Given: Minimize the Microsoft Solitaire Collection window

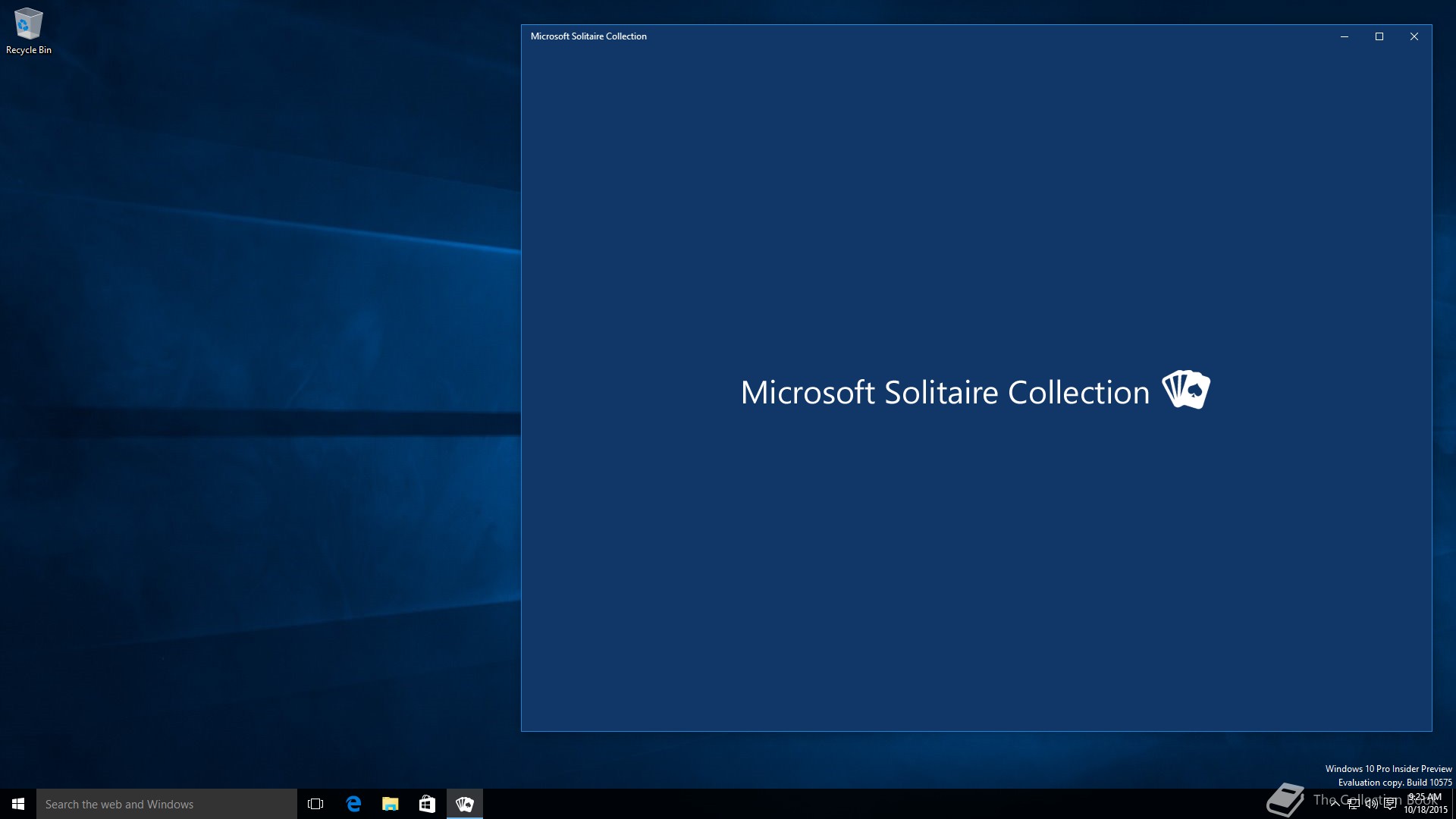Looking at the screenshot, I should pos(1345,36).
